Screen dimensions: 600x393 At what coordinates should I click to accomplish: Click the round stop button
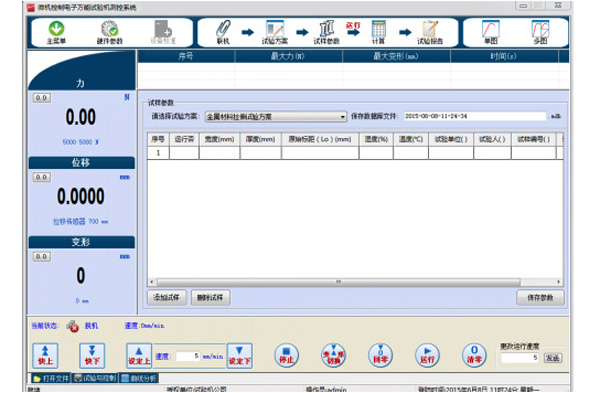point(286,355)
